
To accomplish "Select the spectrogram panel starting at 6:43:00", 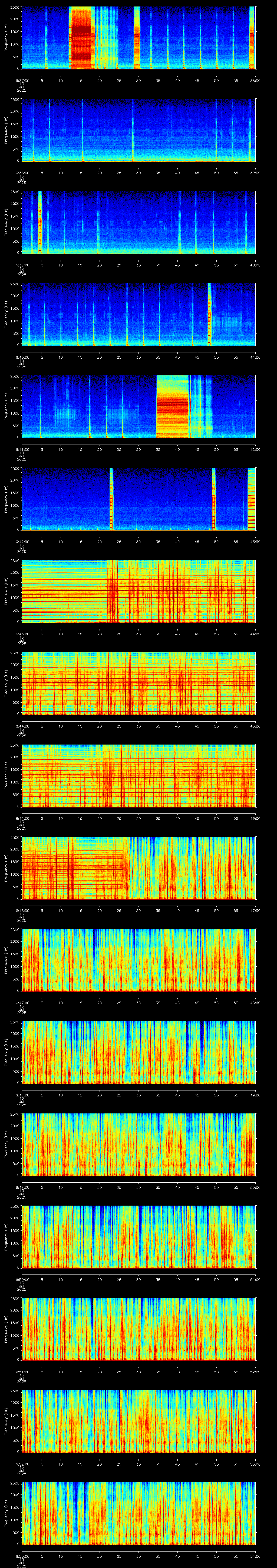I will pos(139,591).
